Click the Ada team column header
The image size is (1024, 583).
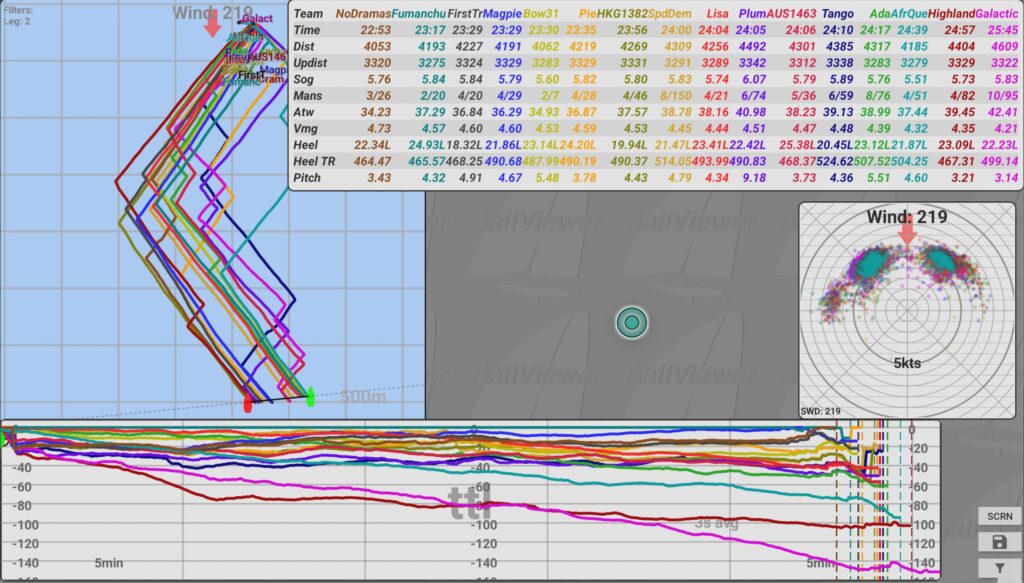click(880, 14)
